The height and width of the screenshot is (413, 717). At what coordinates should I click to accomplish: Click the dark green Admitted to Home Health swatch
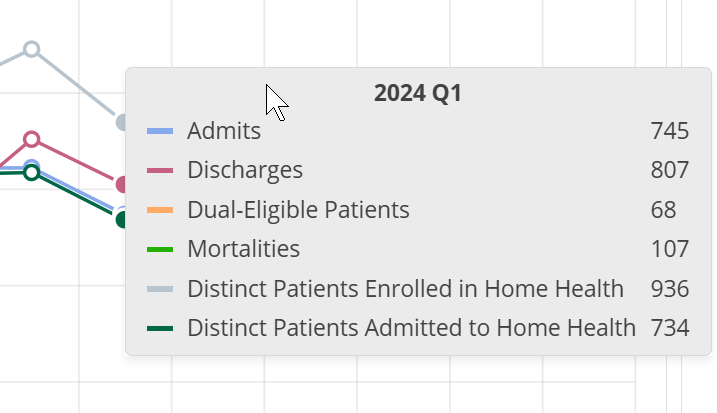pos(160,328)
